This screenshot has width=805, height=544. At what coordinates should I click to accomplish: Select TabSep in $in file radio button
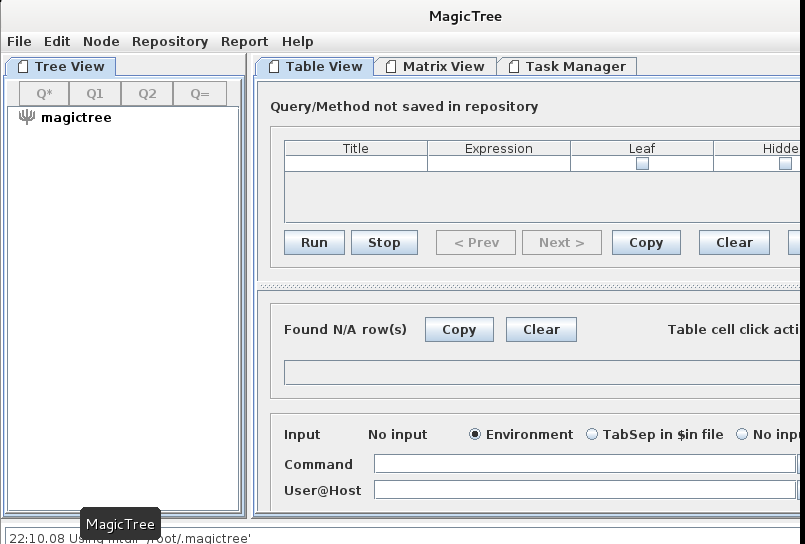click(592, 435)
